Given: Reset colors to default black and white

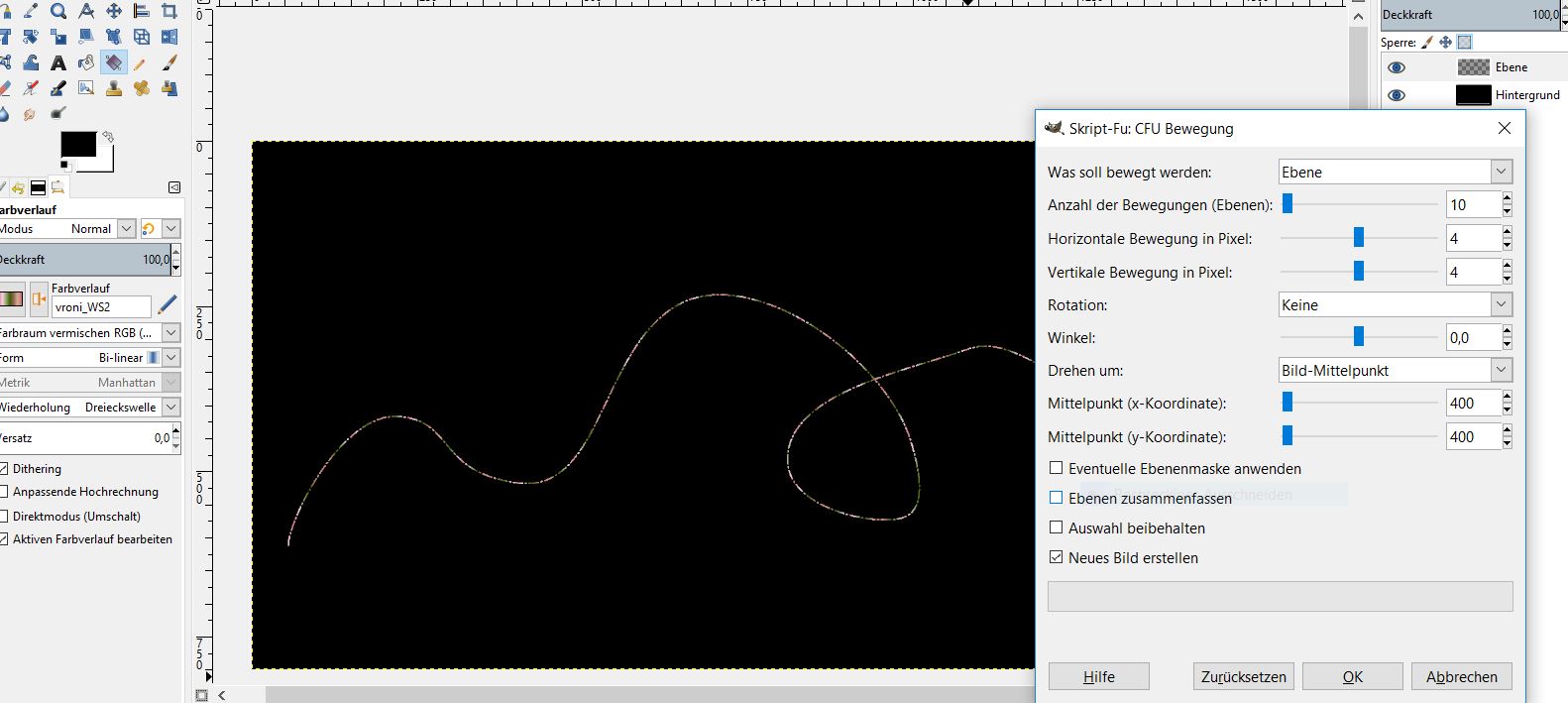Looking at the screenshot, I should pyautogui.click(x=66, y=166).
